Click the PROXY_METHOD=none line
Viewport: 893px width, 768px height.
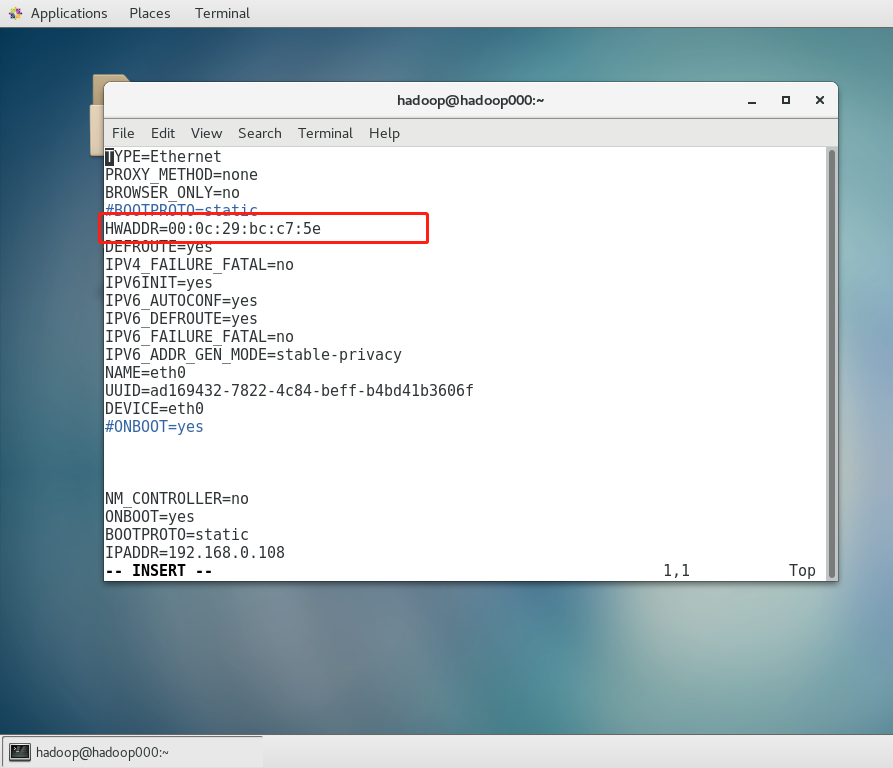click(x=181, y=175)
